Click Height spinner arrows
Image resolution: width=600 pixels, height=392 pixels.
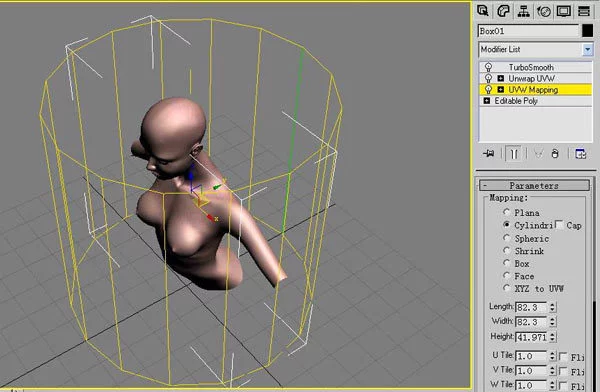[x=553, y=337]
